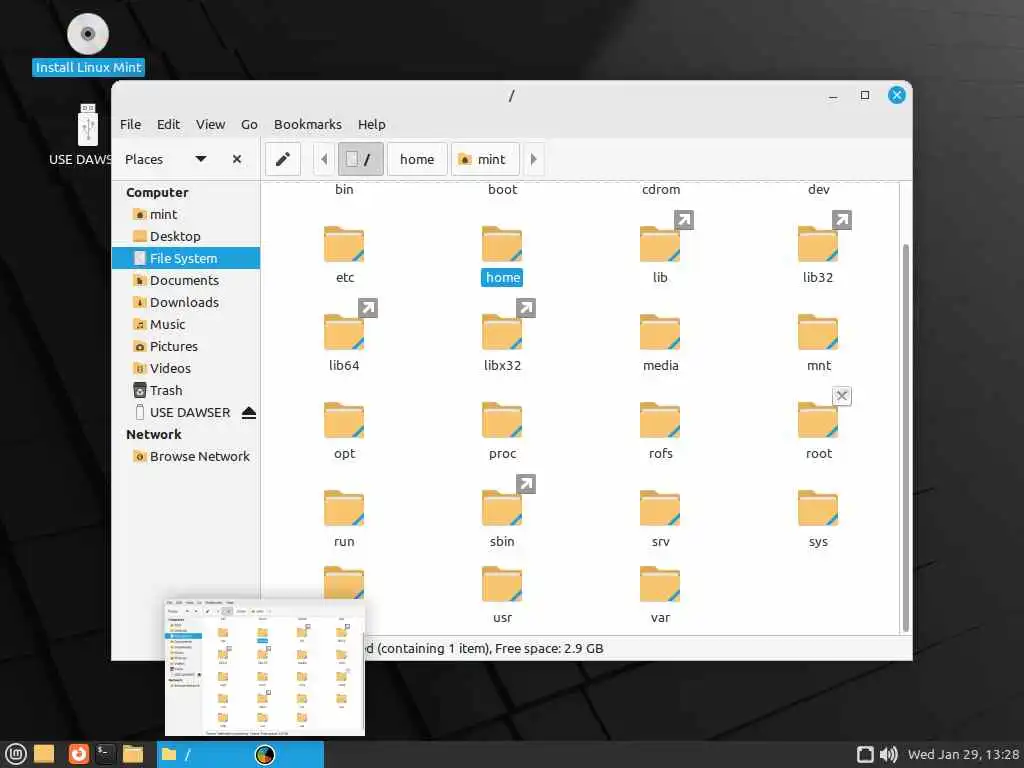The width and height of the screenshot is (1024, 768).
Task: Open the Edit menu
Action: (x=168, y=124)
